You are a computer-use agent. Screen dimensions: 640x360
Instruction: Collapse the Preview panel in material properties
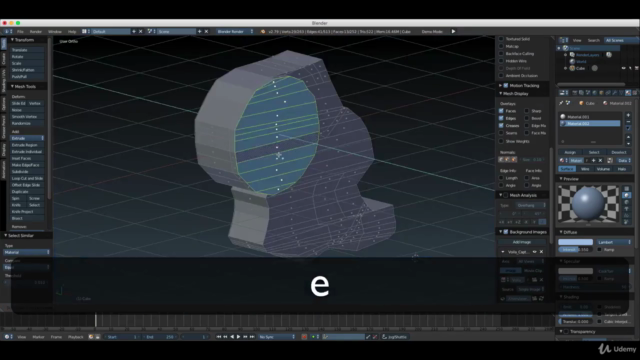click(561, 179)
